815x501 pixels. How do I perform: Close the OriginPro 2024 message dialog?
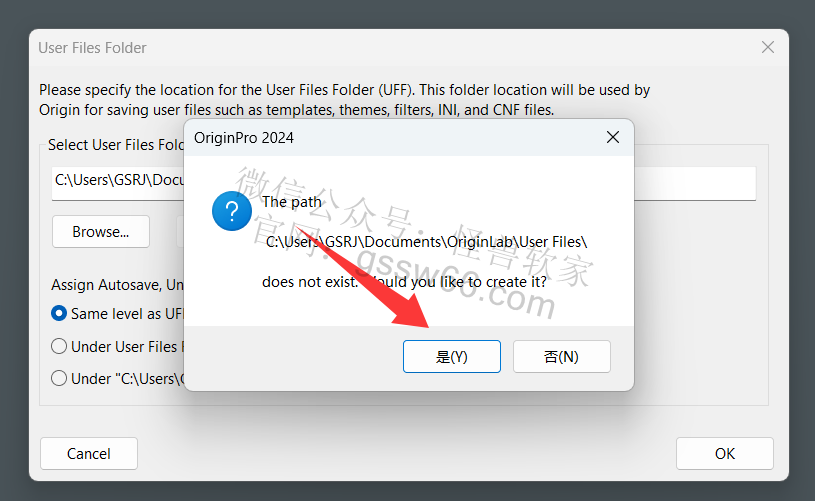tap(613, 137)
